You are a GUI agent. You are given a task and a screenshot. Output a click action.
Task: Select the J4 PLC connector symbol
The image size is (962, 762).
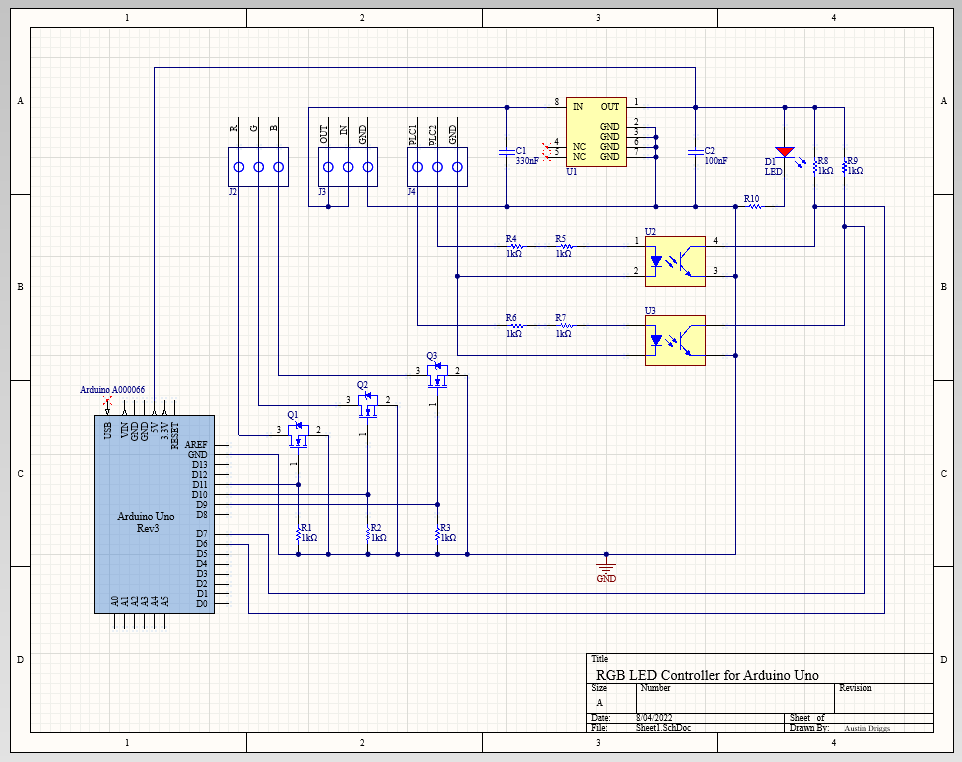[x=436, y=167]
